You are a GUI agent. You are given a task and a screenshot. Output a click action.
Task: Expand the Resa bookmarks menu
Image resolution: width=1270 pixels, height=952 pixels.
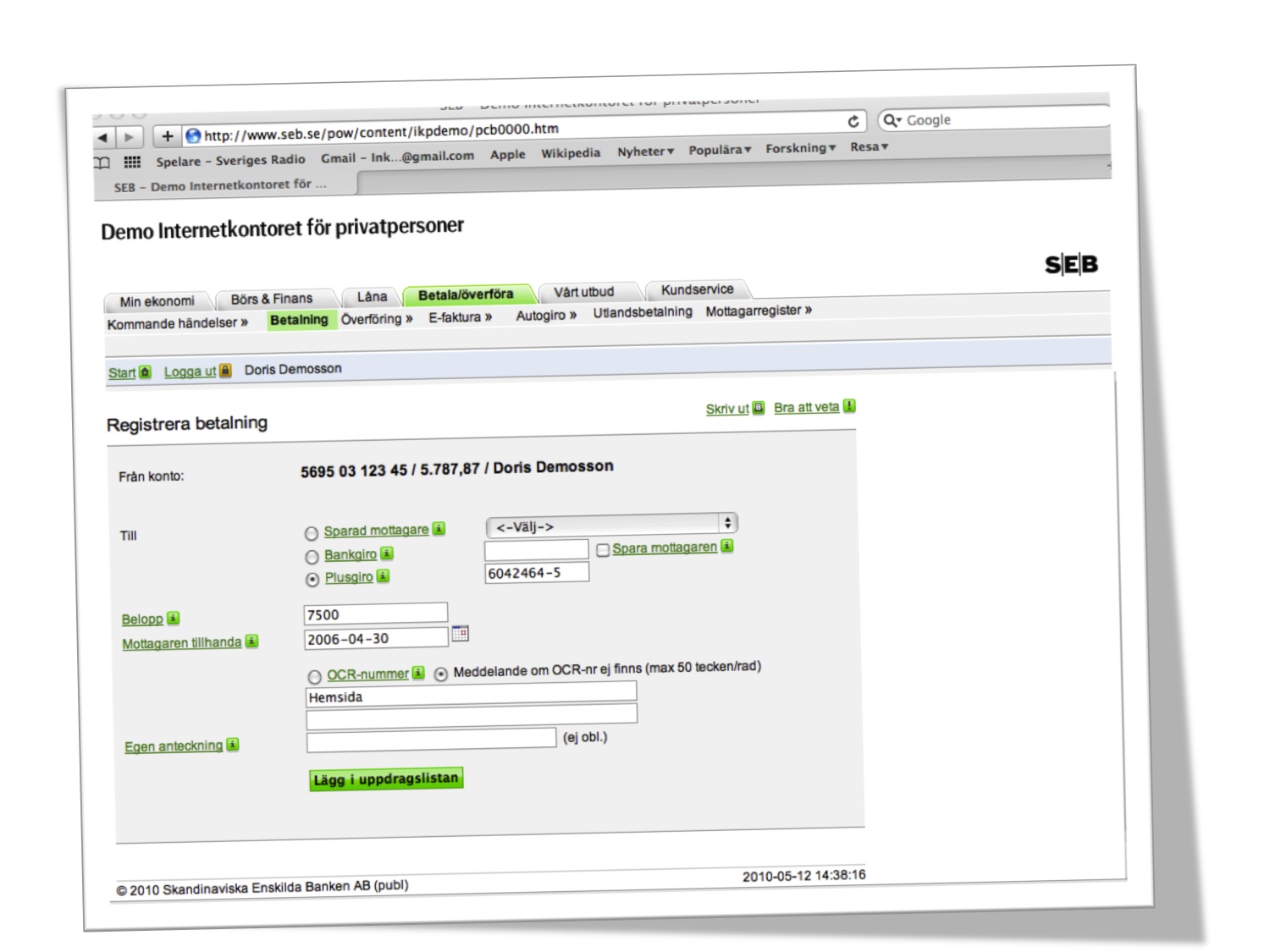point(869,146)
